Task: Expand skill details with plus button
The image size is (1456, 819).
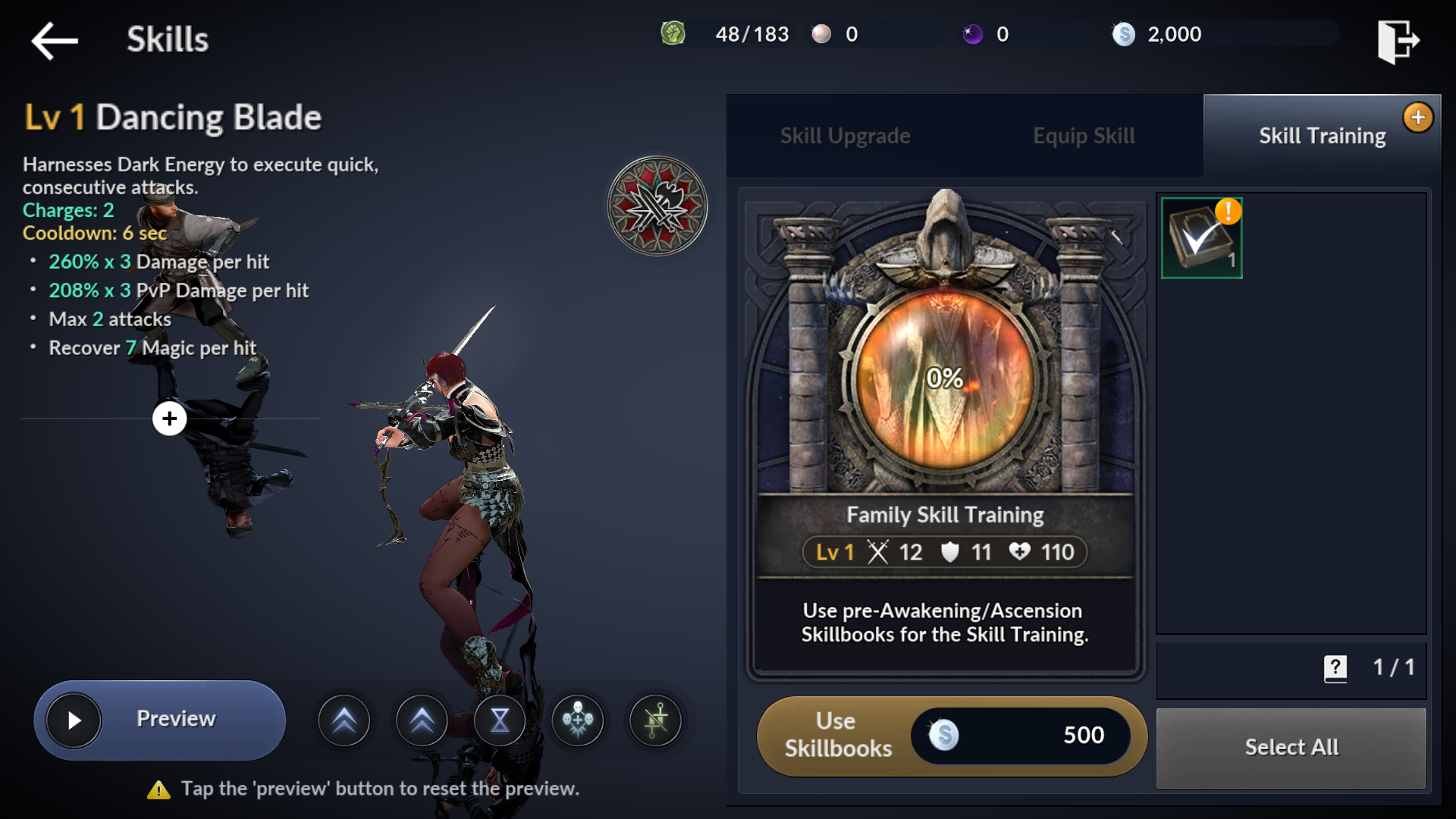Action: [x=169, y=419]
